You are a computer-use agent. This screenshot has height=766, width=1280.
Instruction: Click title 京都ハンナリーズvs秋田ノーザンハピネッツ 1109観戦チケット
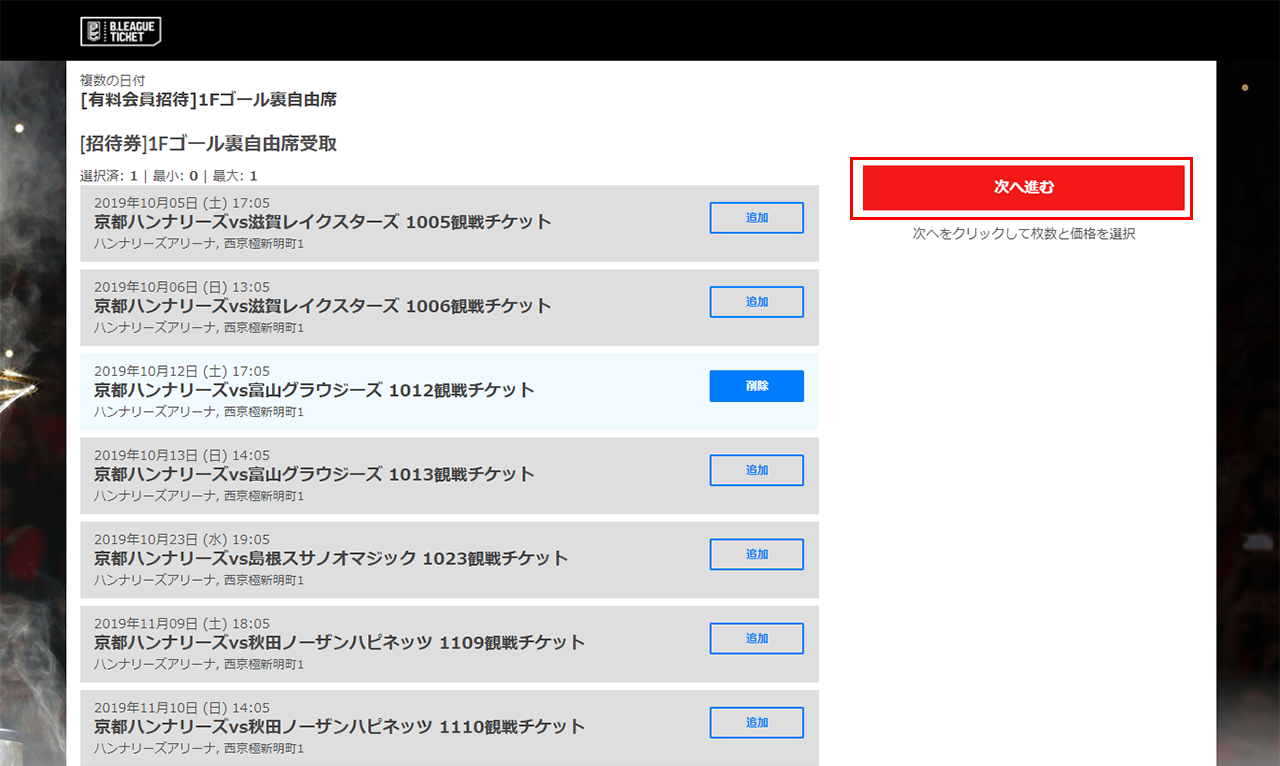pos(340,642)
